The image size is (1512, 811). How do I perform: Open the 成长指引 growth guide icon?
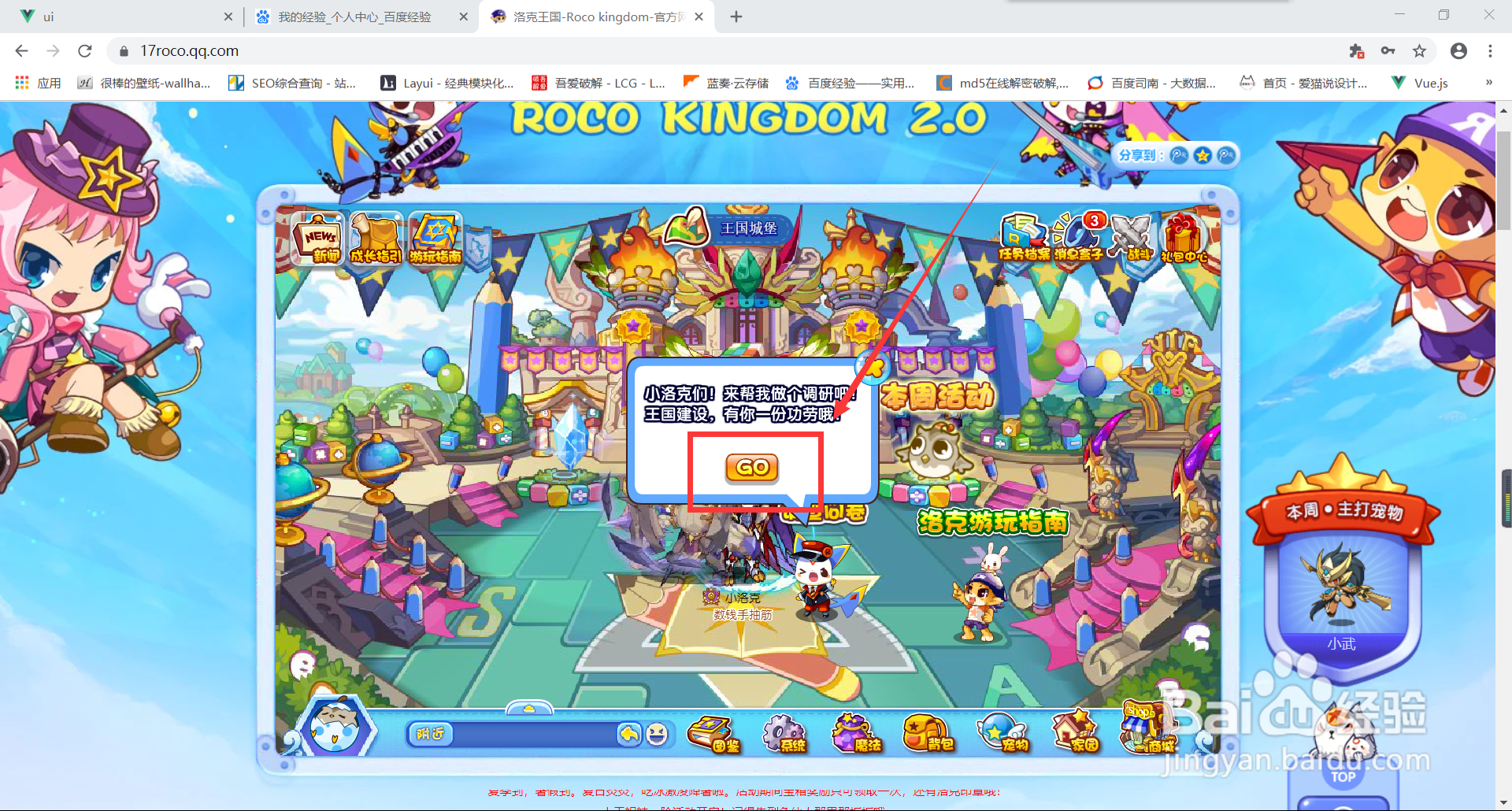[x=376, y=239]
